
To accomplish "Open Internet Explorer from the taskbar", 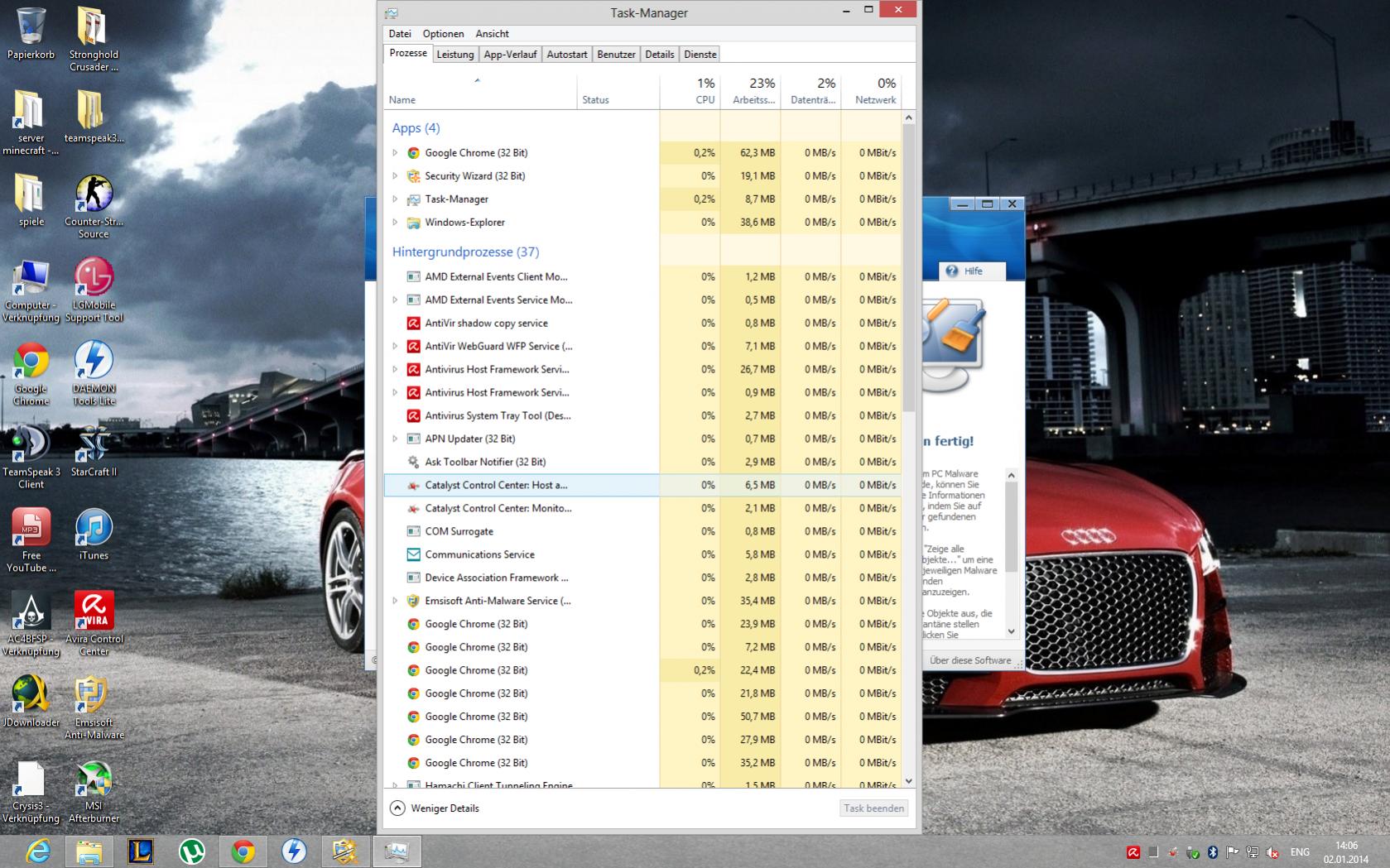I will click(37, 851).
